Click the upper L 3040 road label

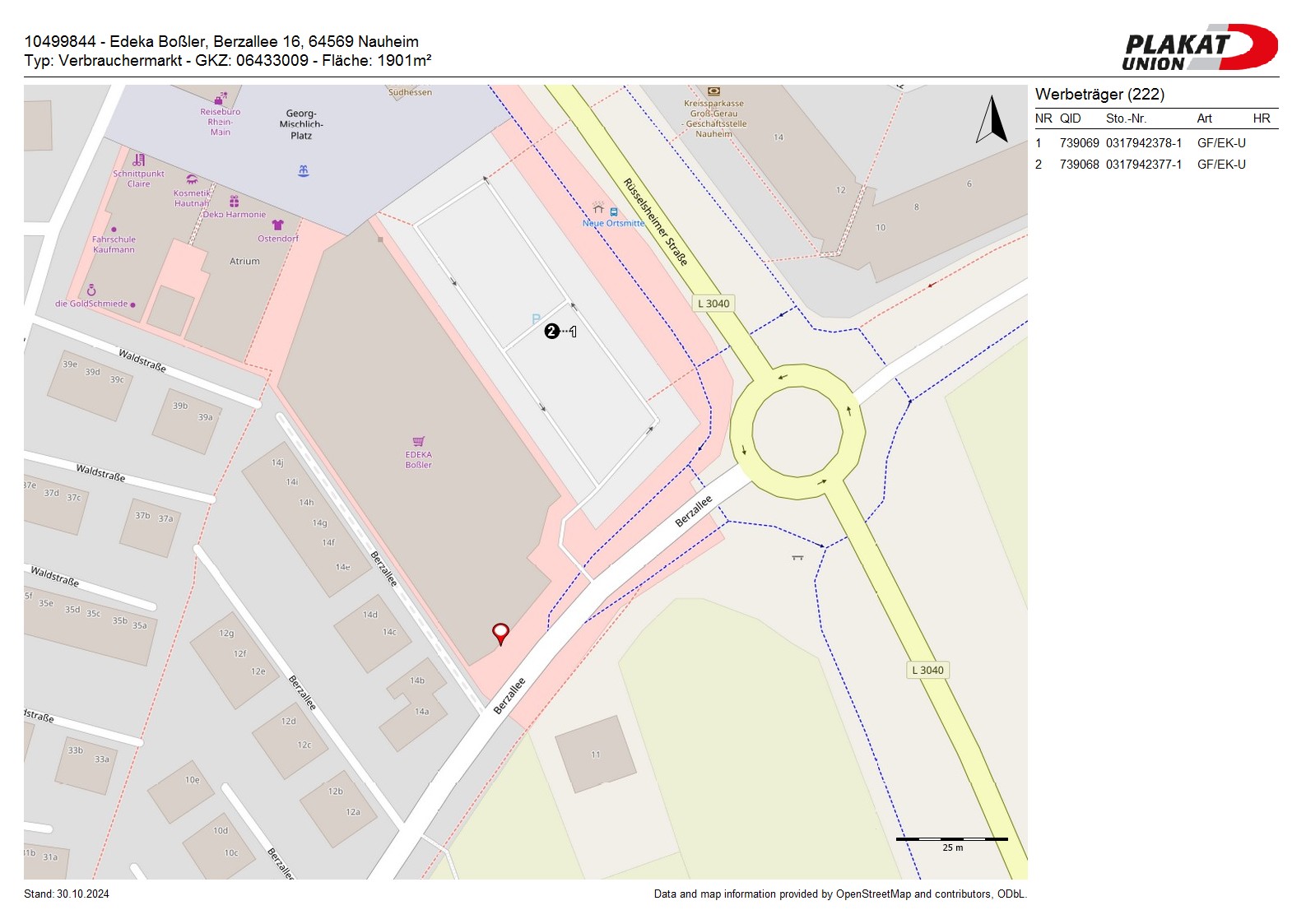tap(713, 304)
